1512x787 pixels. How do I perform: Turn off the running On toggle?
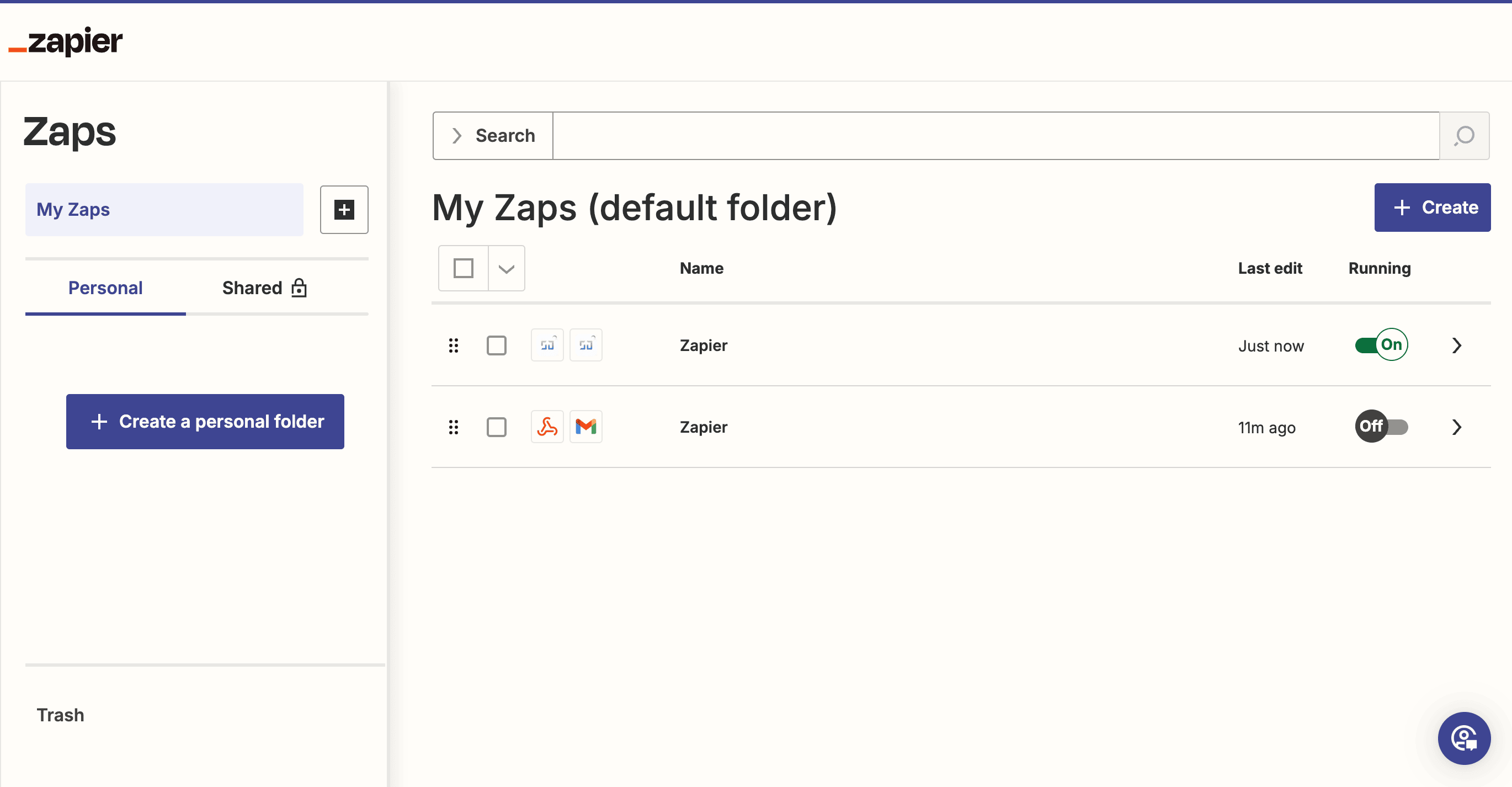tap(1381, 344)
